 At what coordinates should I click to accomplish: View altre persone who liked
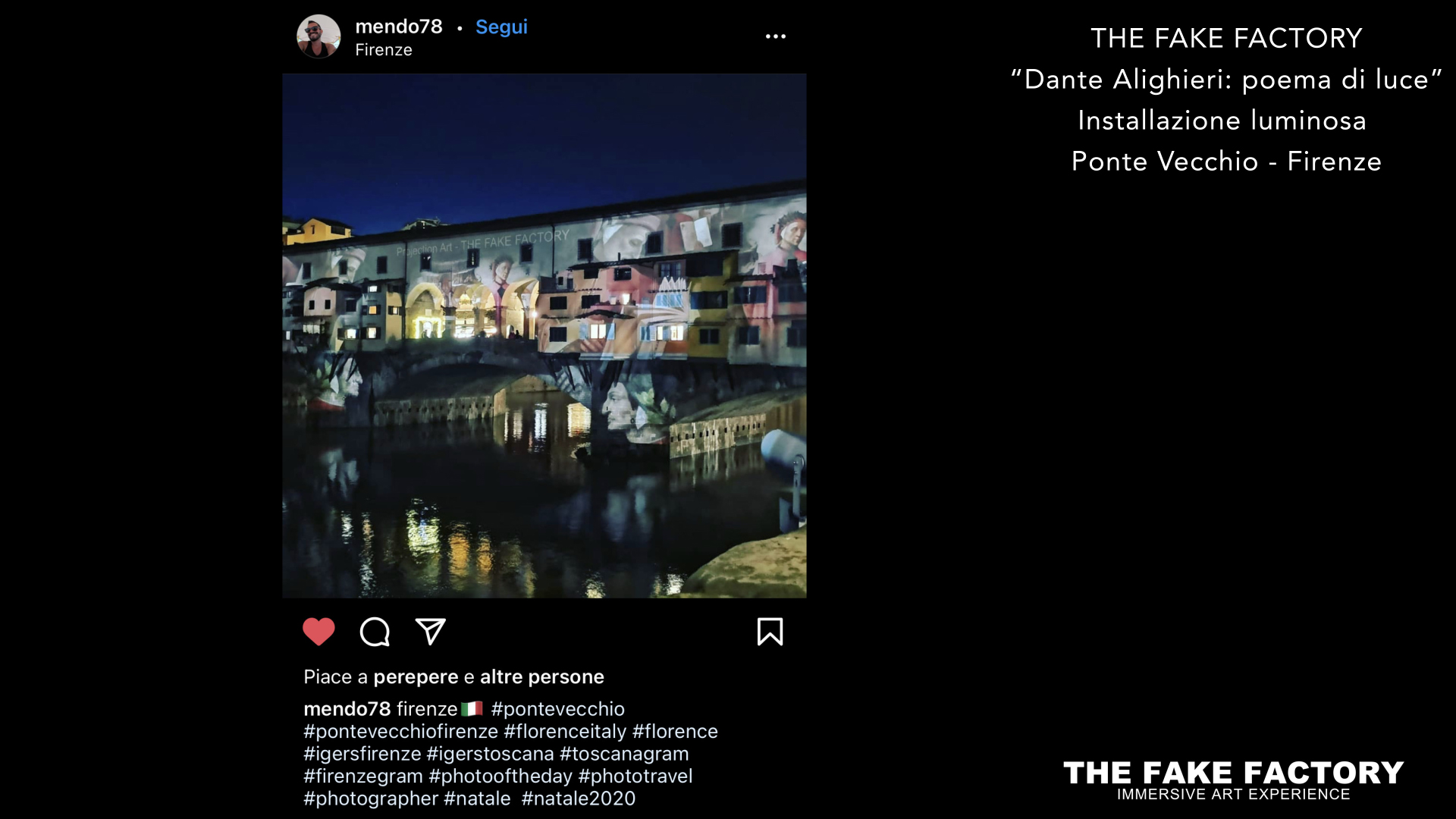pyautogui.click(x=542, y=677)
